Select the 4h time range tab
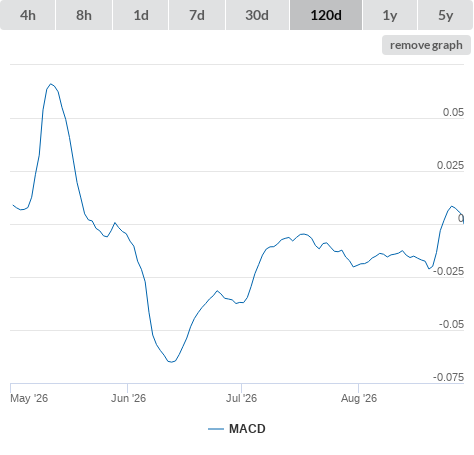The height and width of the screenshot is (455, 474). click(28, 15)
